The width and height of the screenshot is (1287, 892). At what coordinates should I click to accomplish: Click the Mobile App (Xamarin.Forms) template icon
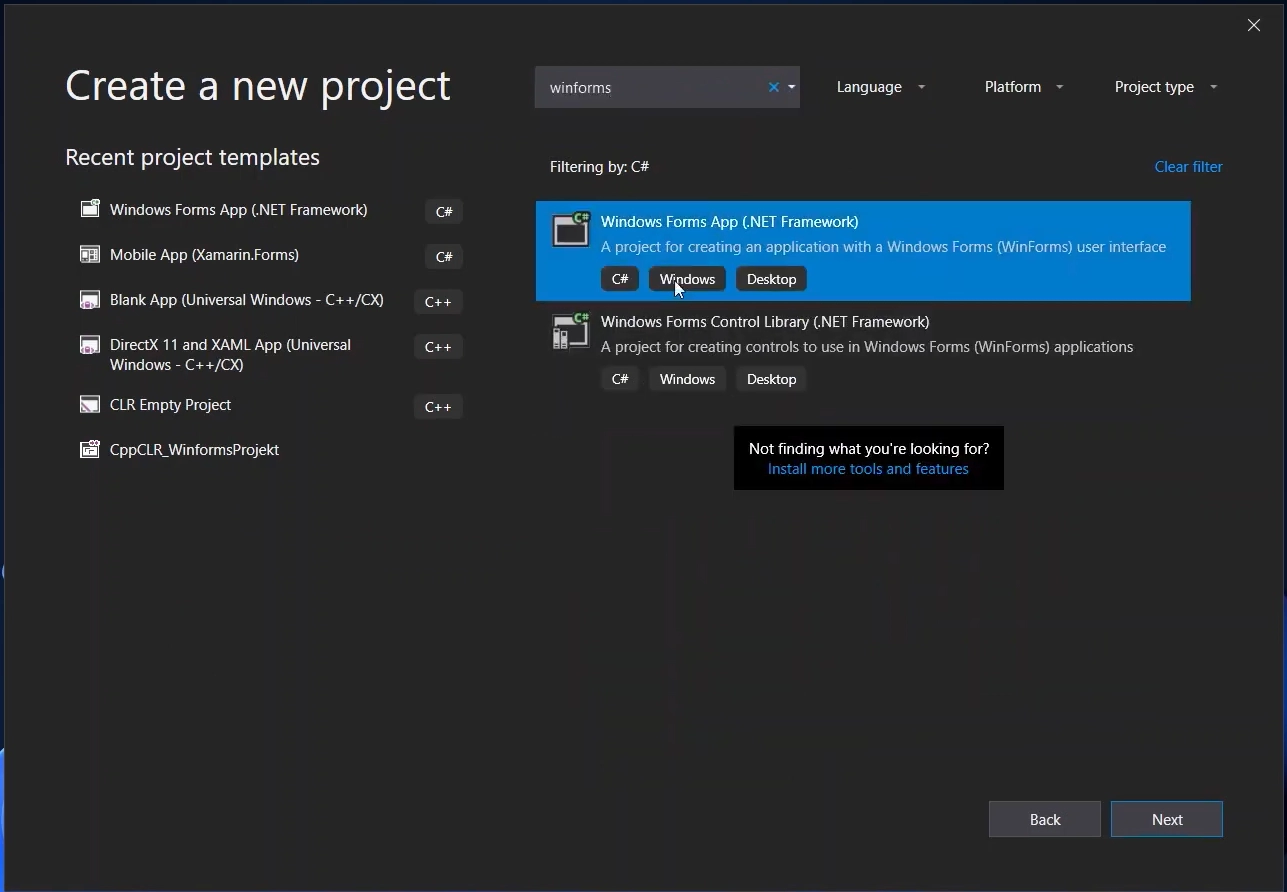click(x=90, y=254)
